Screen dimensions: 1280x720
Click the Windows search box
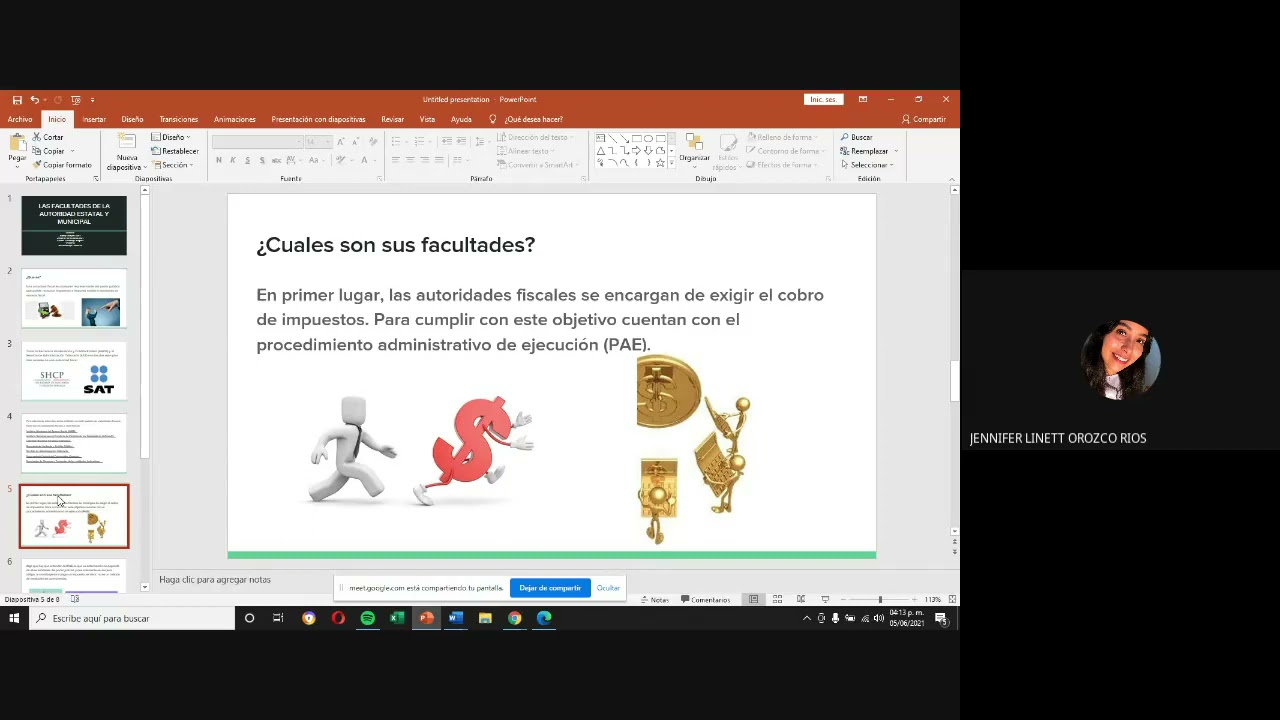132,618
